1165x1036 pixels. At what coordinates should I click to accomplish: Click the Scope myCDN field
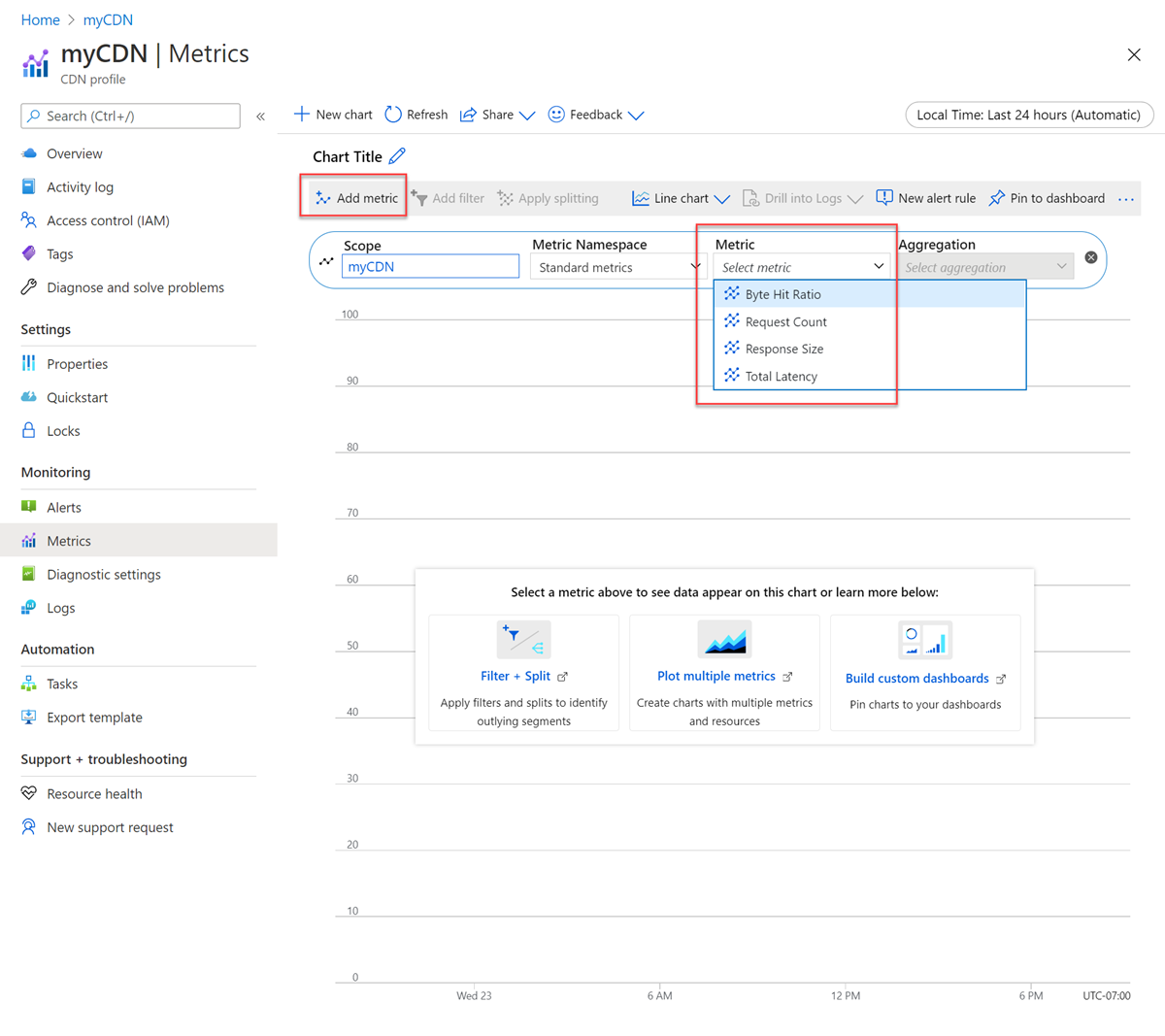[x=430, y=266]
